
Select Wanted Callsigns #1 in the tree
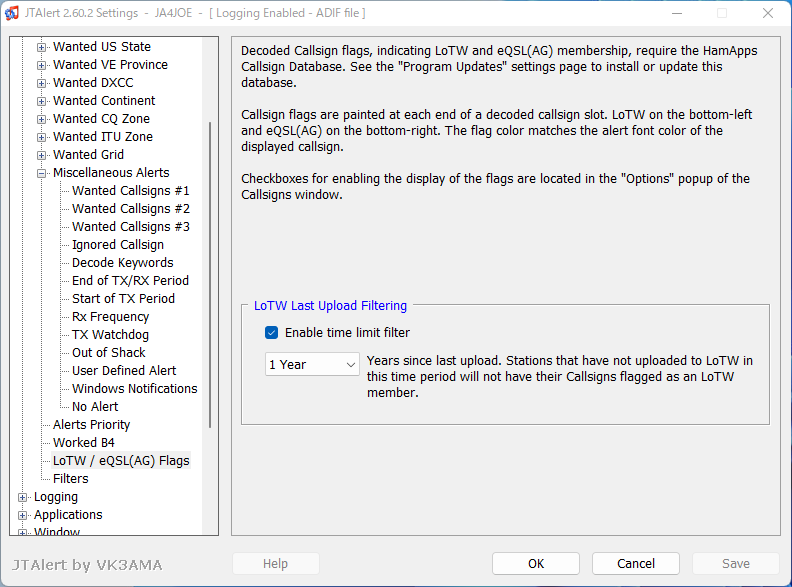(130, 191)
